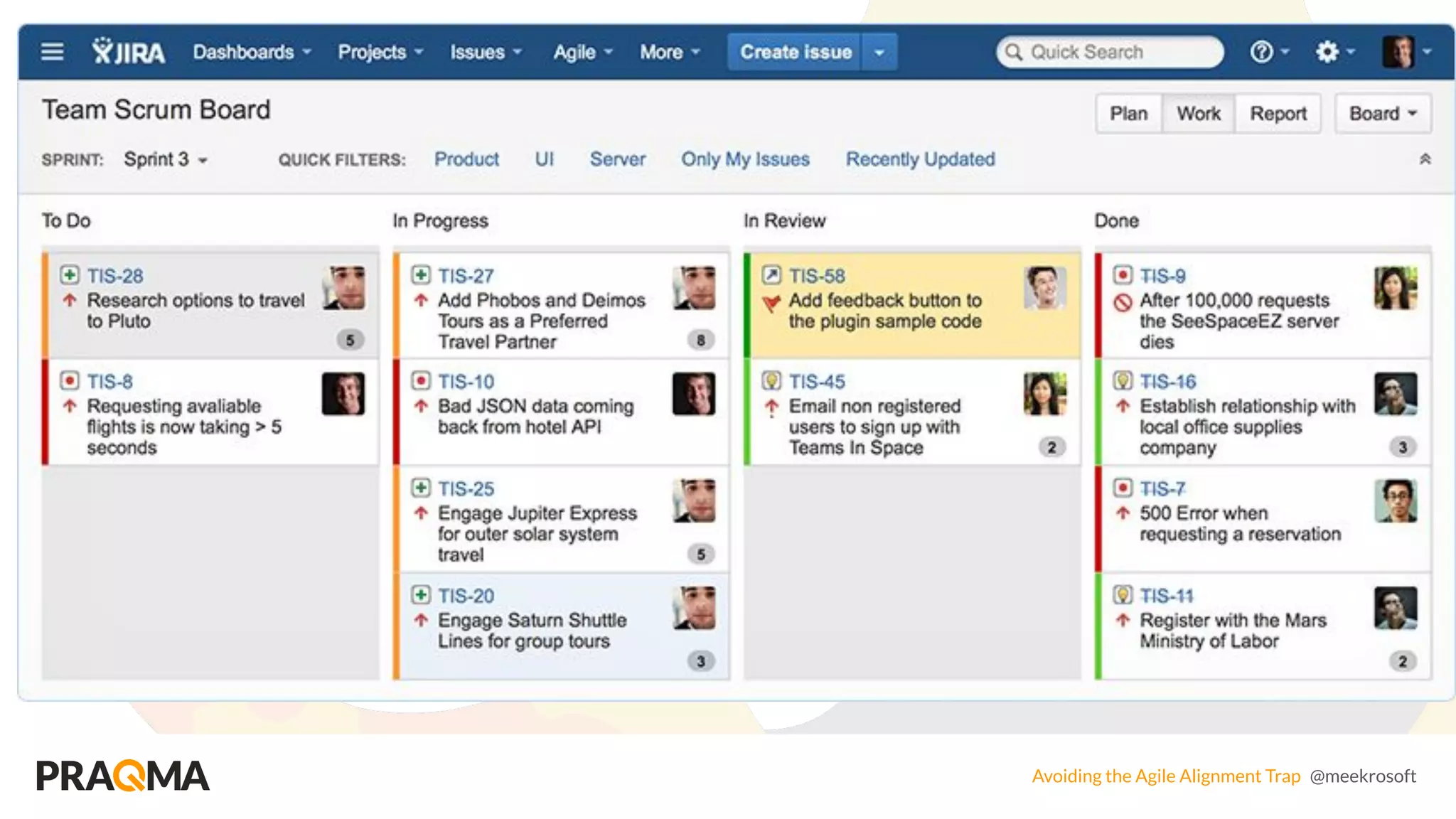Open the Board dropdown button
This screenshot has height=819, width=1456.
1383,114
